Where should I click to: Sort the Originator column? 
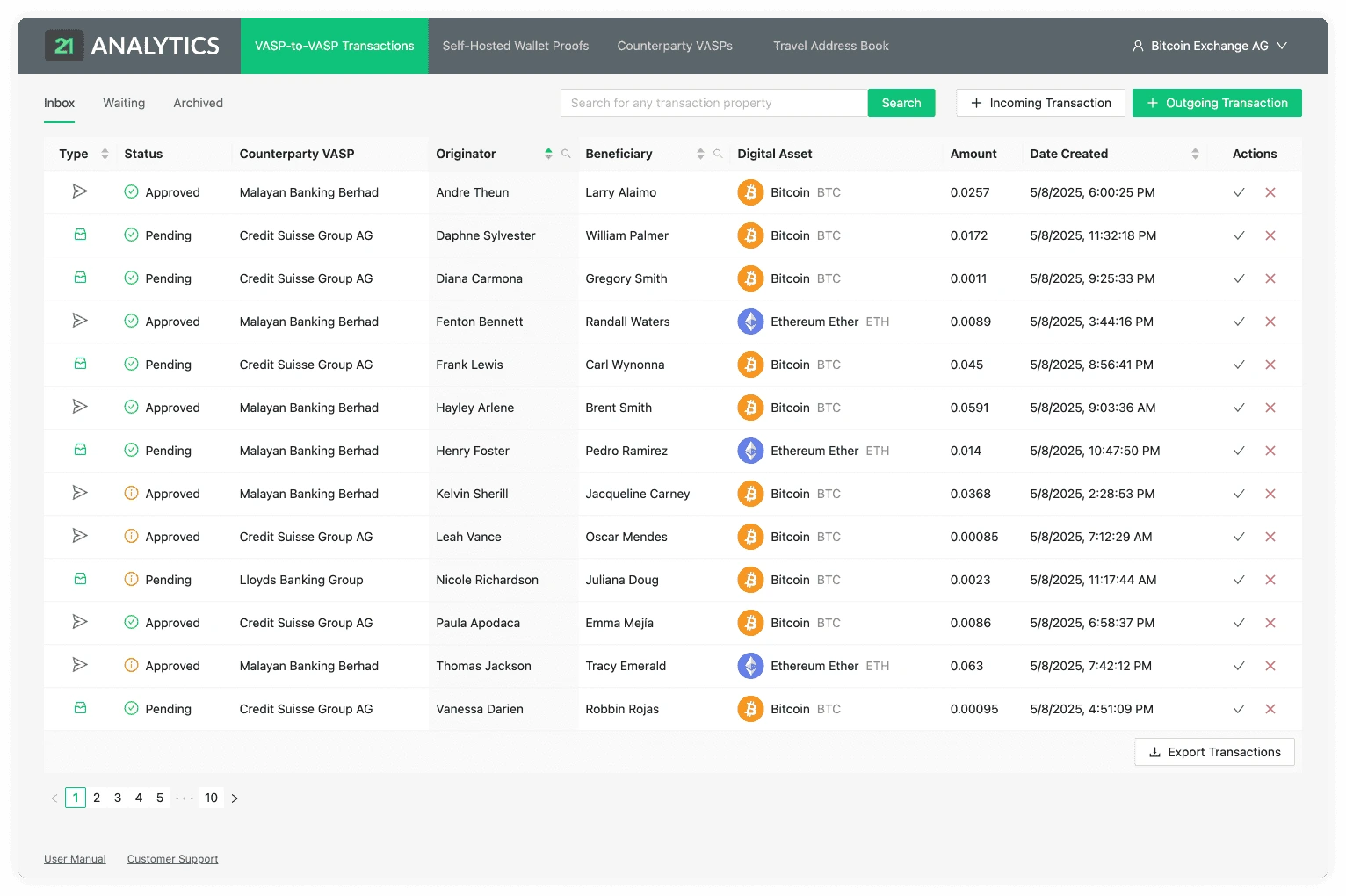point(548,154)
